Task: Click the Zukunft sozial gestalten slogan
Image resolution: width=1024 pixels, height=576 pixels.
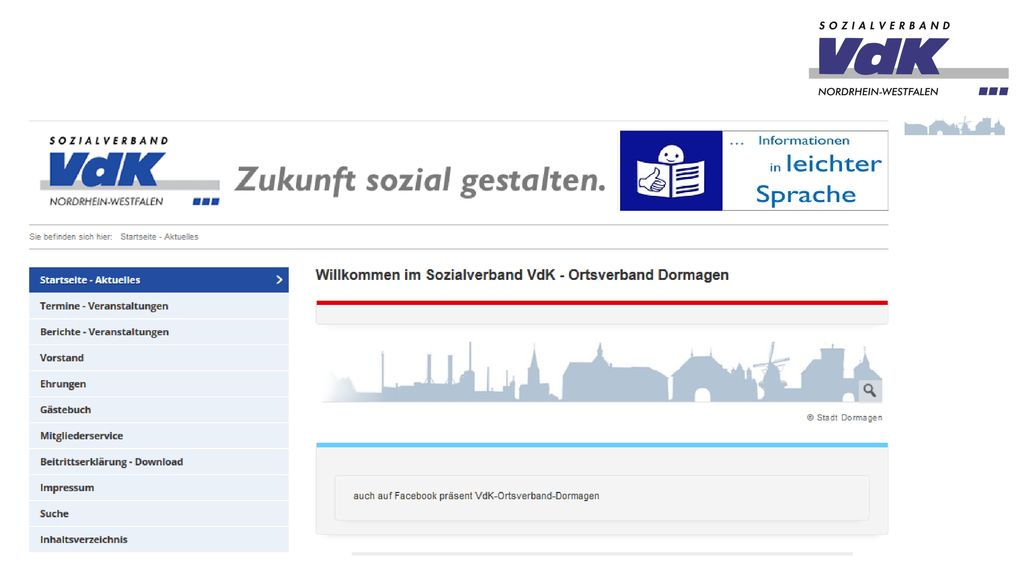Action: tap(421, 180)
